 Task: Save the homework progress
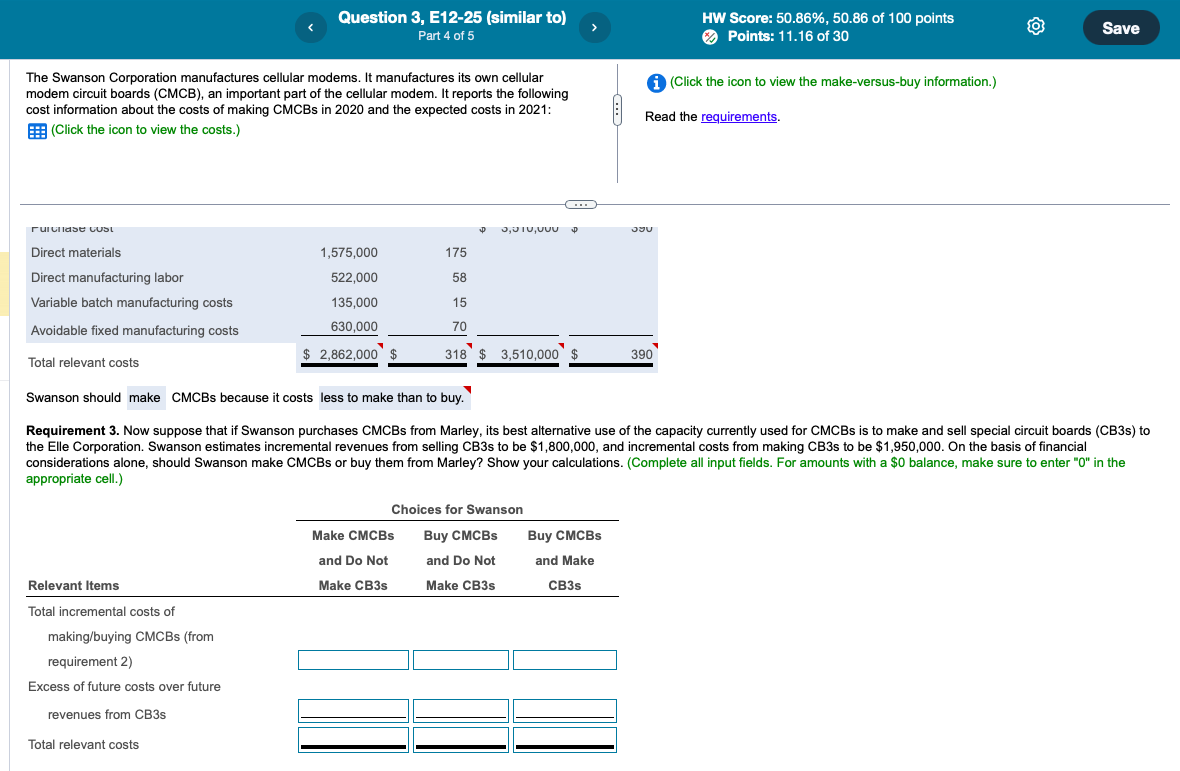[1120, 28]
